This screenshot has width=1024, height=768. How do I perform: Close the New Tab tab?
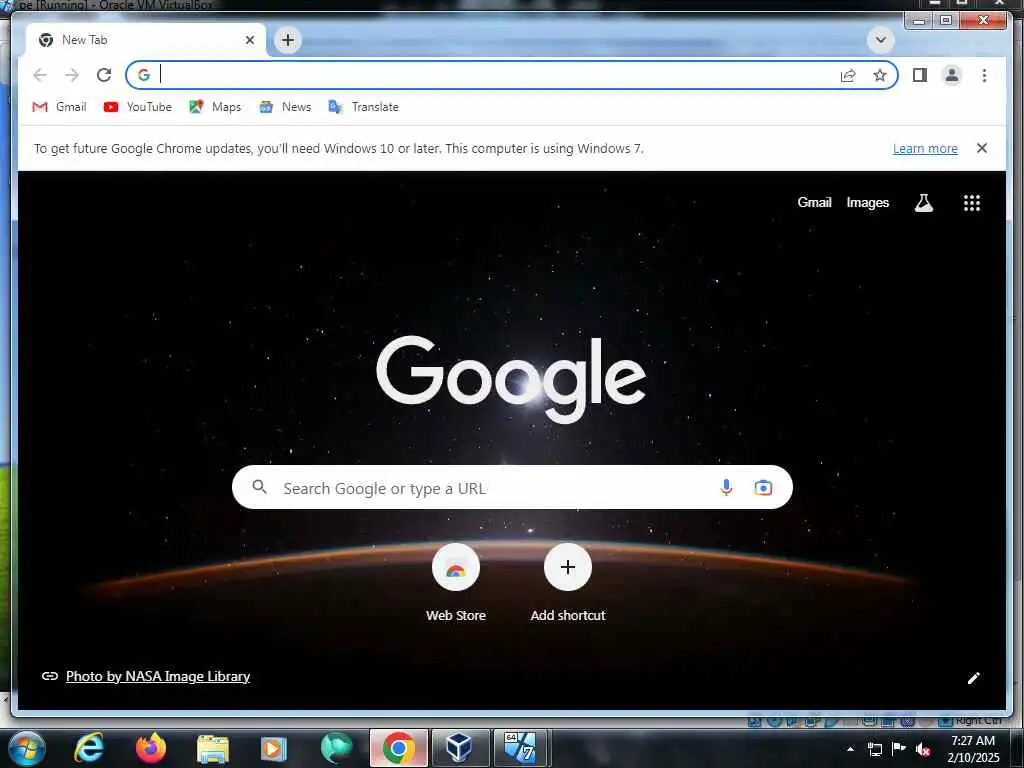pyautogui.click(x=249, y=40)
